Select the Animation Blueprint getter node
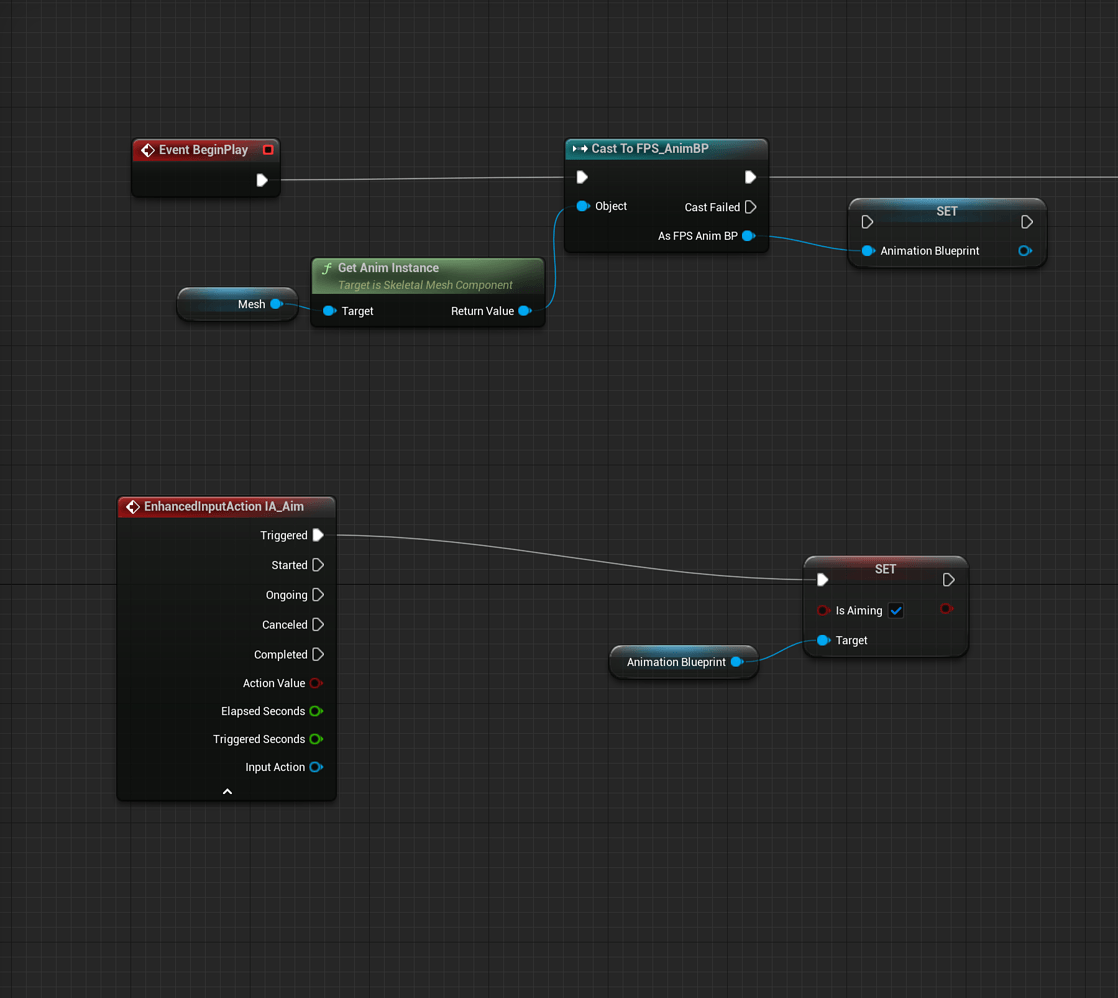Image resolution: width=1118 pixels, height=998 pixels. pos(684,662)
